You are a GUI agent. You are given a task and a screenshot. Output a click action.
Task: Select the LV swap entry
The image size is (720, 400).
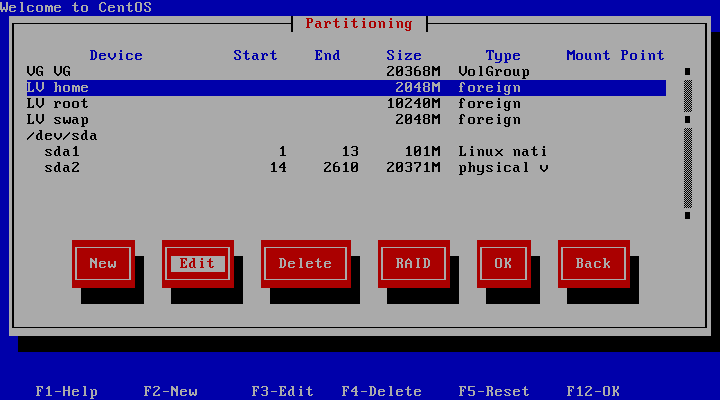click(345, 120)
